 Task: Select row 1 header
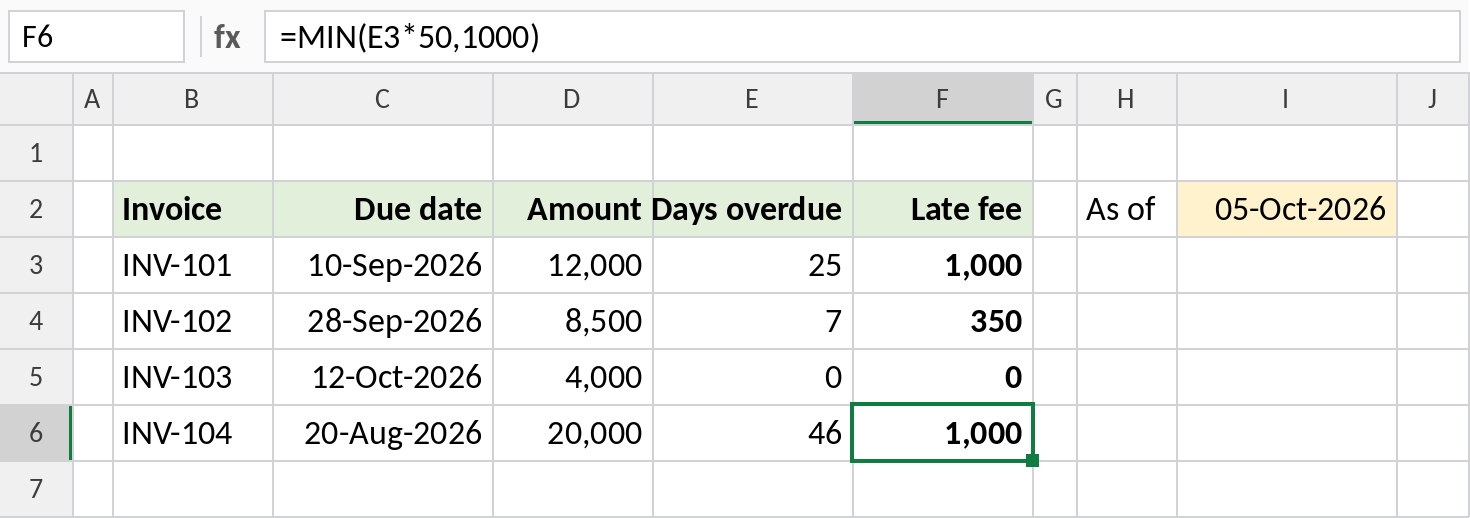pyautogui.click(x=37, y=153)
